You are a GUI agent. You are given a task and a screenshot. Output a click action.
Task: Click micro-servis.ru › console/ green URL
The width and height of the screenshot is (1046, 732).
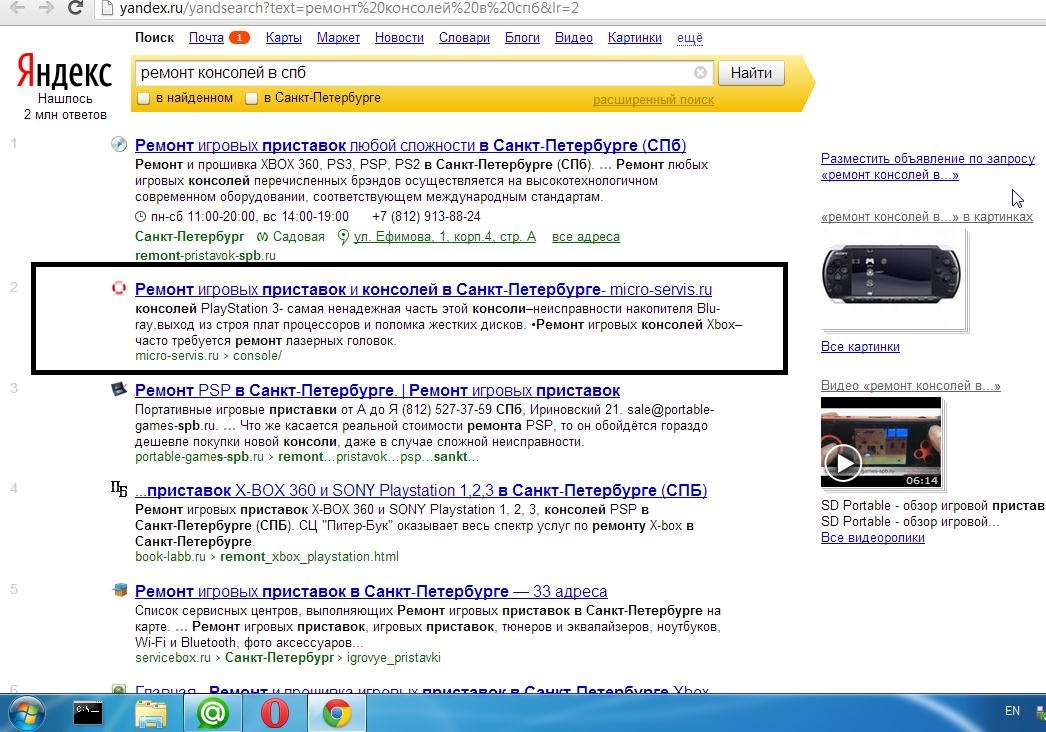tap(208, 356)
